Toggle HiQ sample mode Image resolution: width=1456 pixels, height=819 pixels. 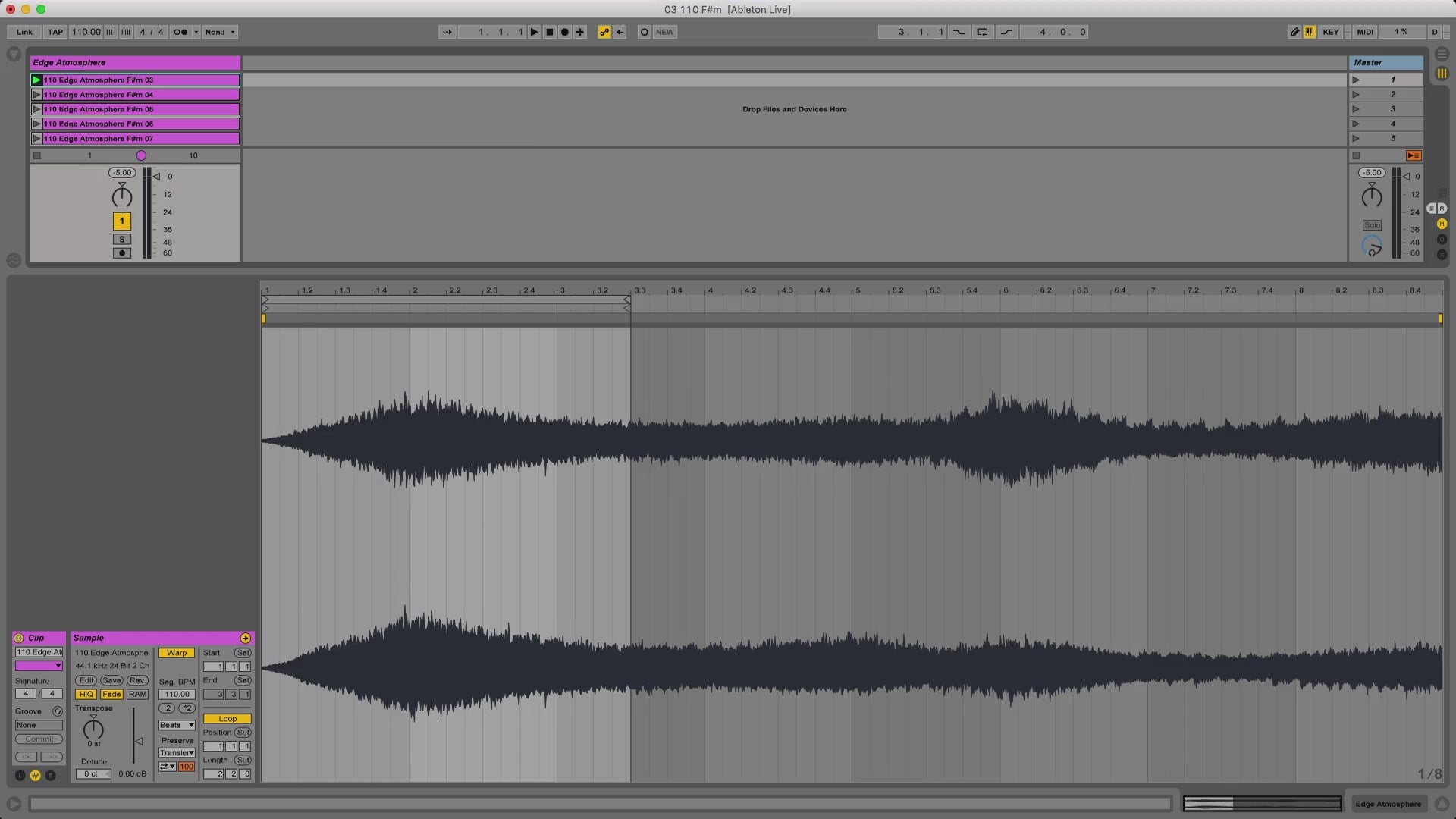(86, 695)
